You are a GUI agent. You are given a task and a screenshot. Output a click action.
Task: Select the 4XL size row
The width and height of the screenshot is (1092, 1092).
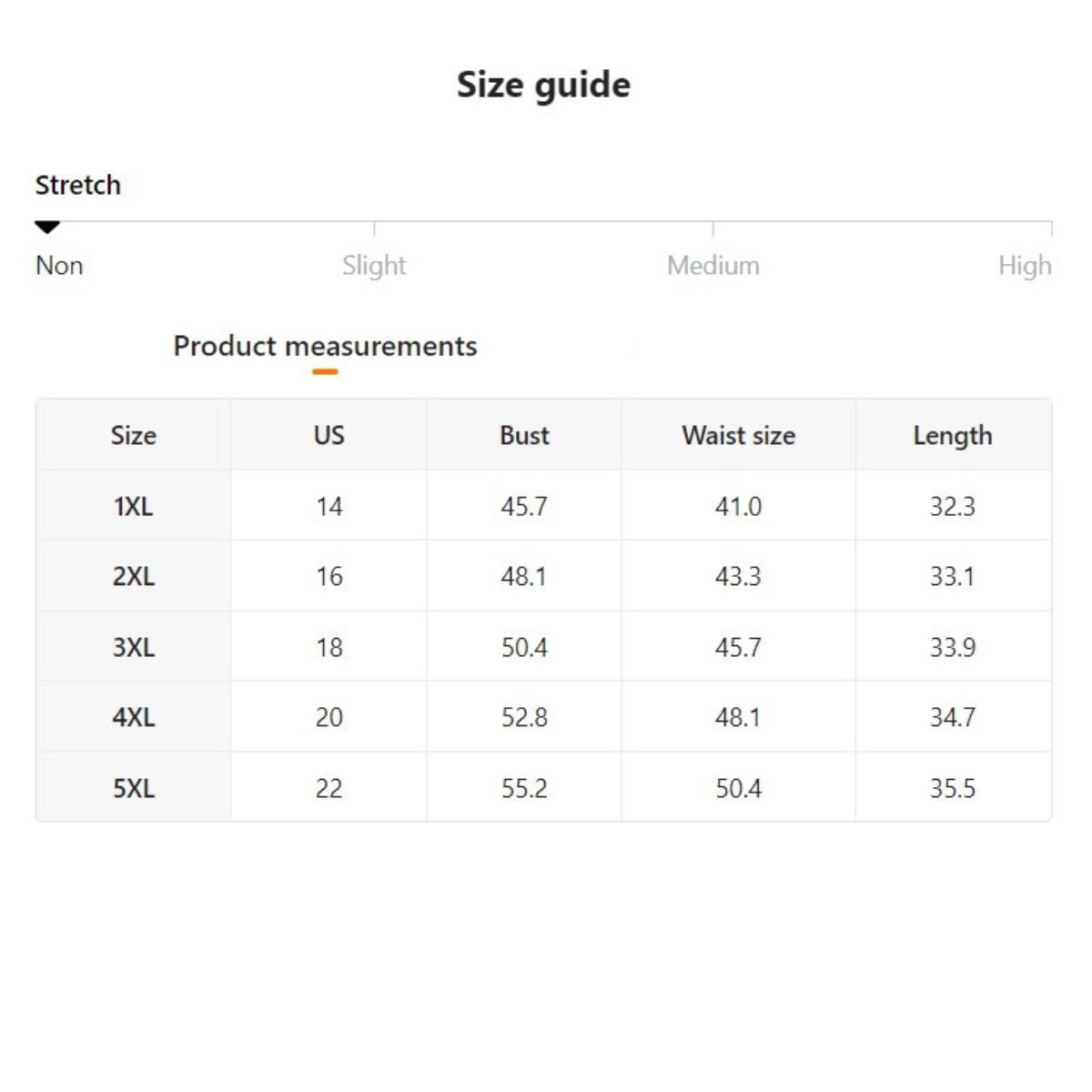click(133, 717)
